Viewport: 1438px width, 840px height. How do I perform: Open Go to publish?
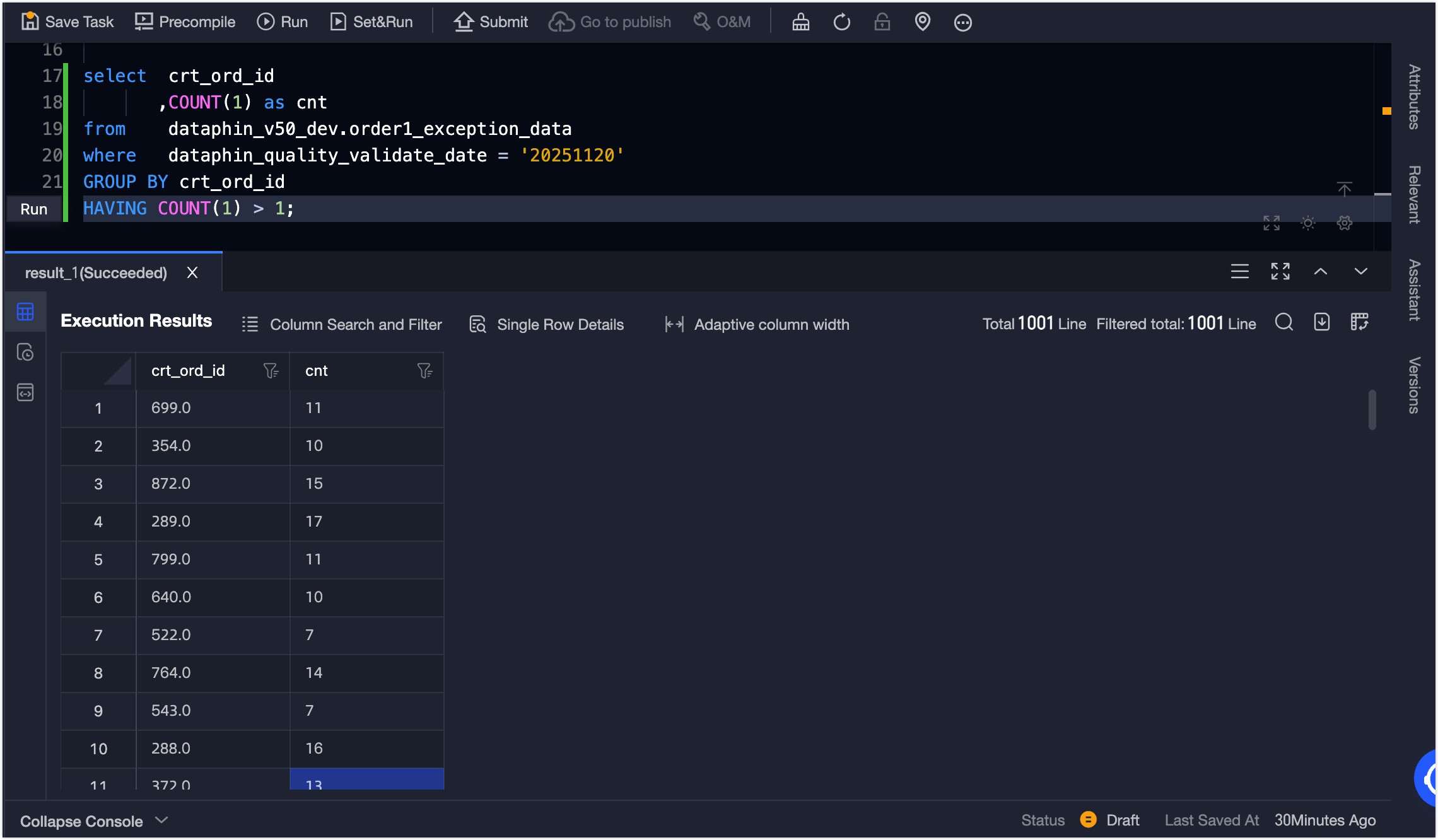tap(610, 22)
